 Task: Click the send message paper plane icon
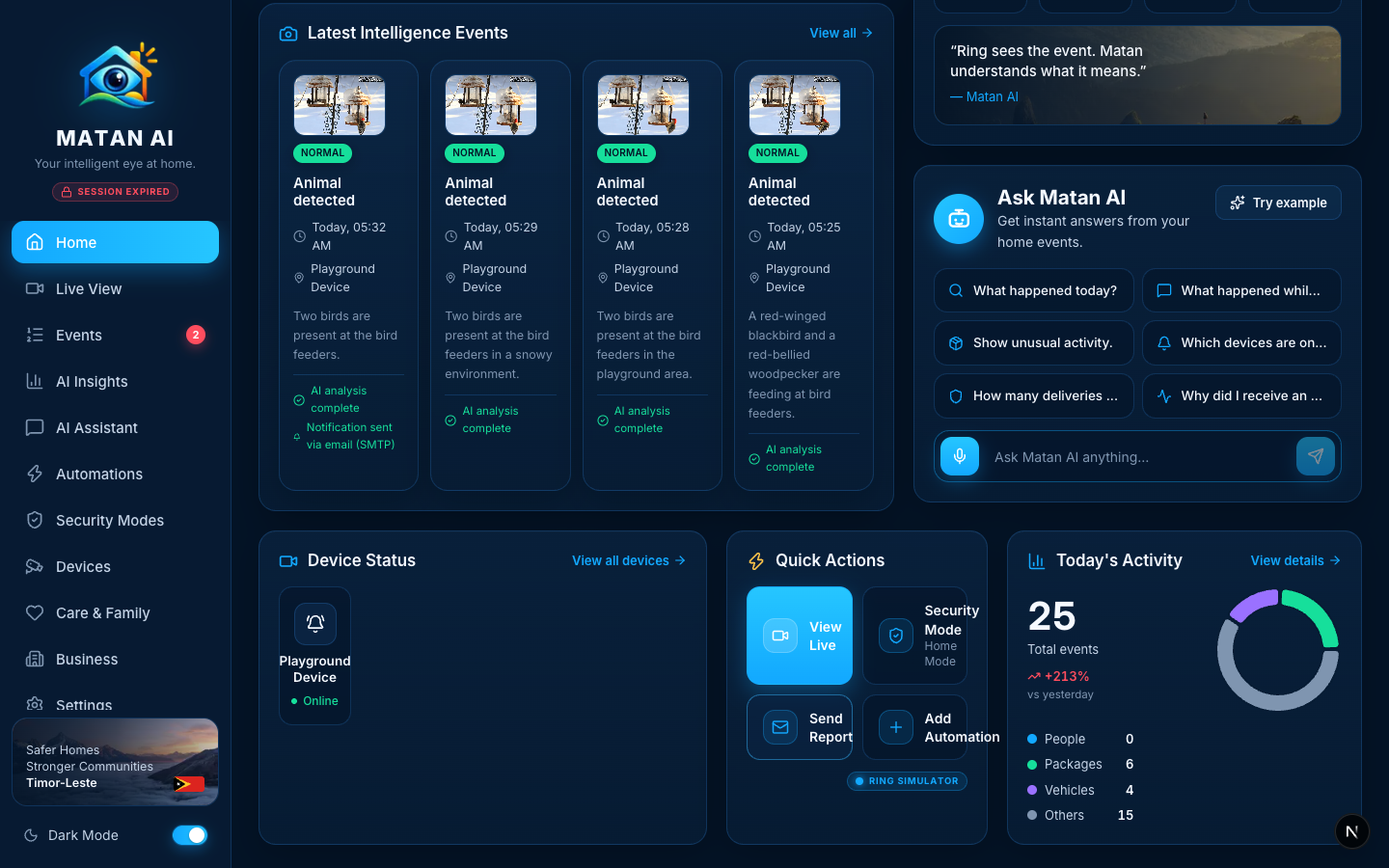click(1316, 456)
